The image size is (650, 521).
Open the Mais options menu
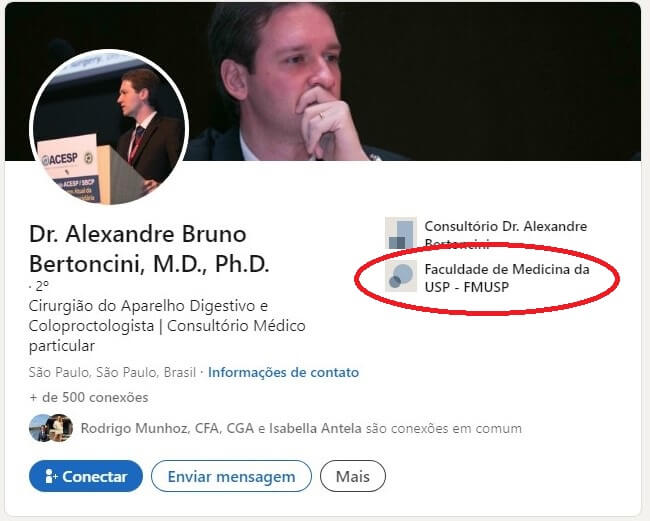point(353,476)
